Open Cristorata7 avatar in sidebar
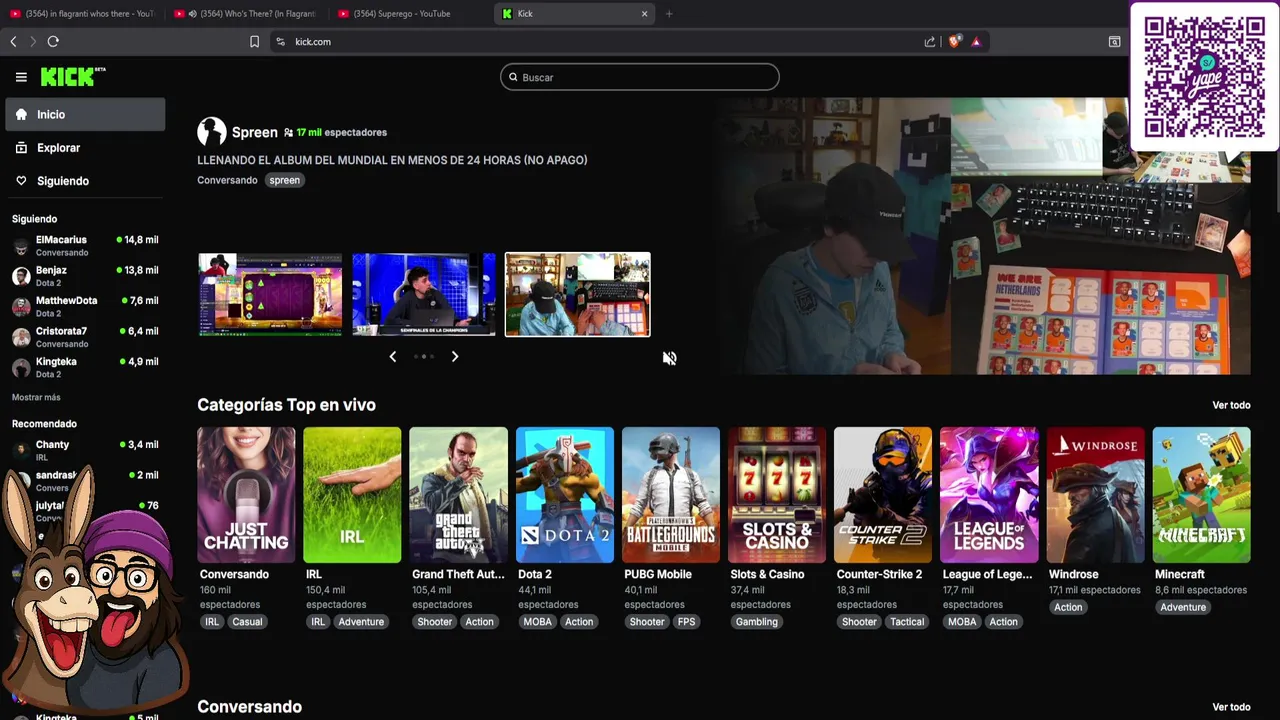The height and width of the screenshot is (720, 1280). (21, 337)
